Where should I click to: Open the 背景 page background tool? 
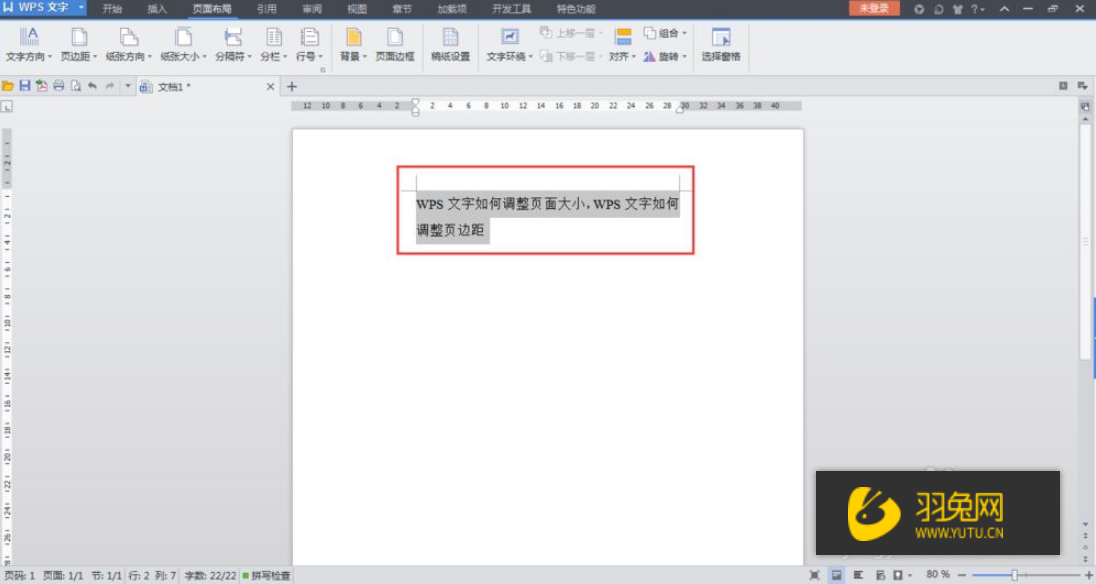353,45
